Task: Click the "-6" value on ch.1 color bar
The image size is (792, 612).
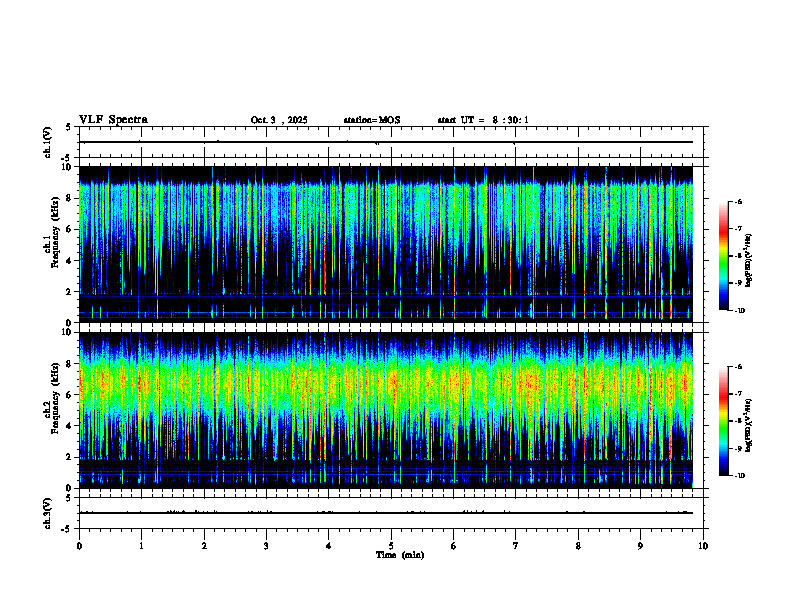Action: pyautogui.click(x=738, y=201)
